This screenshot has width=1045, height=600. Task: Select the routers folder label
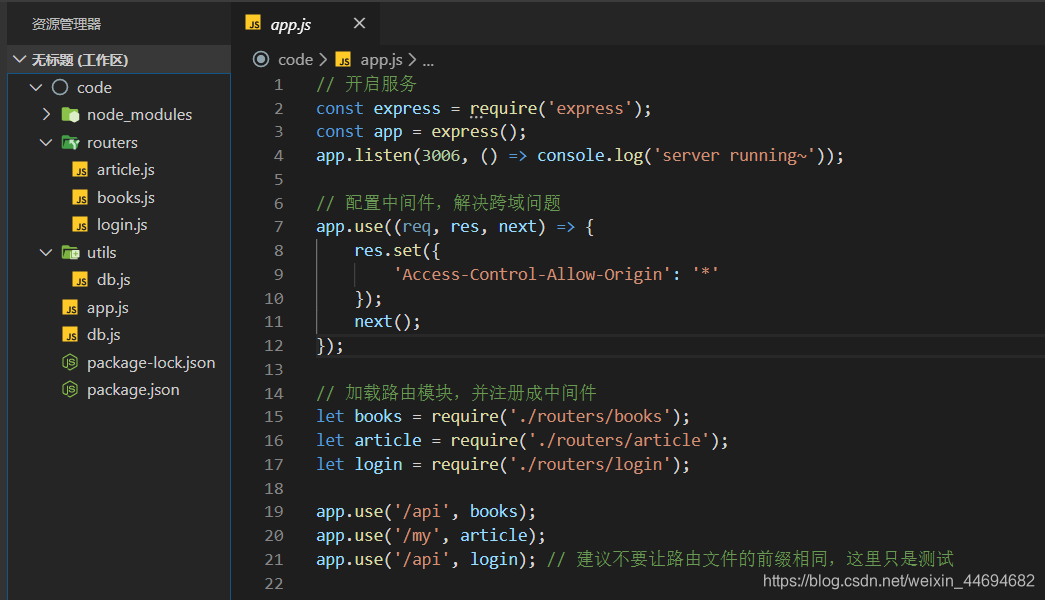(x=112, y=143)
